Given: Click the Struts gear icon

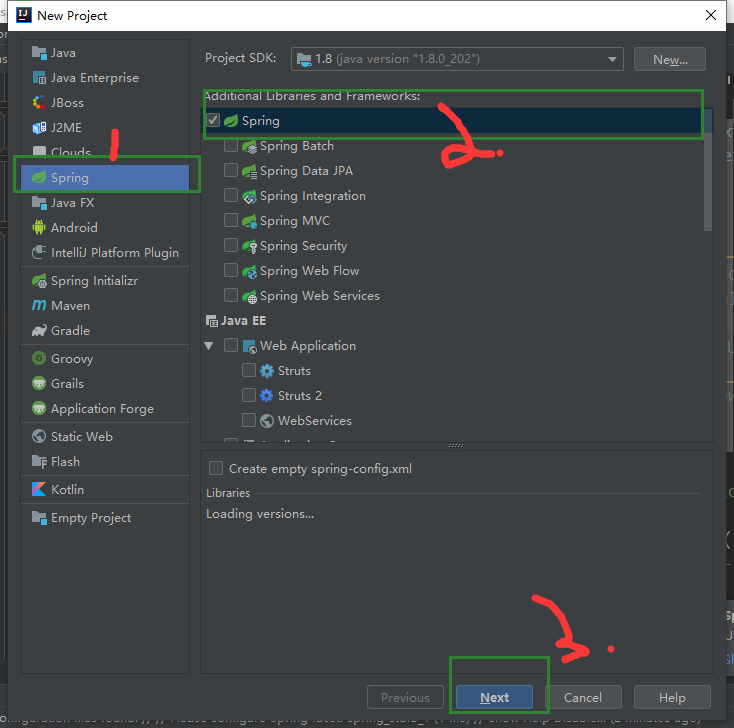Looking at the screenshot, I should pyautogui.click(x=267, y=371).
